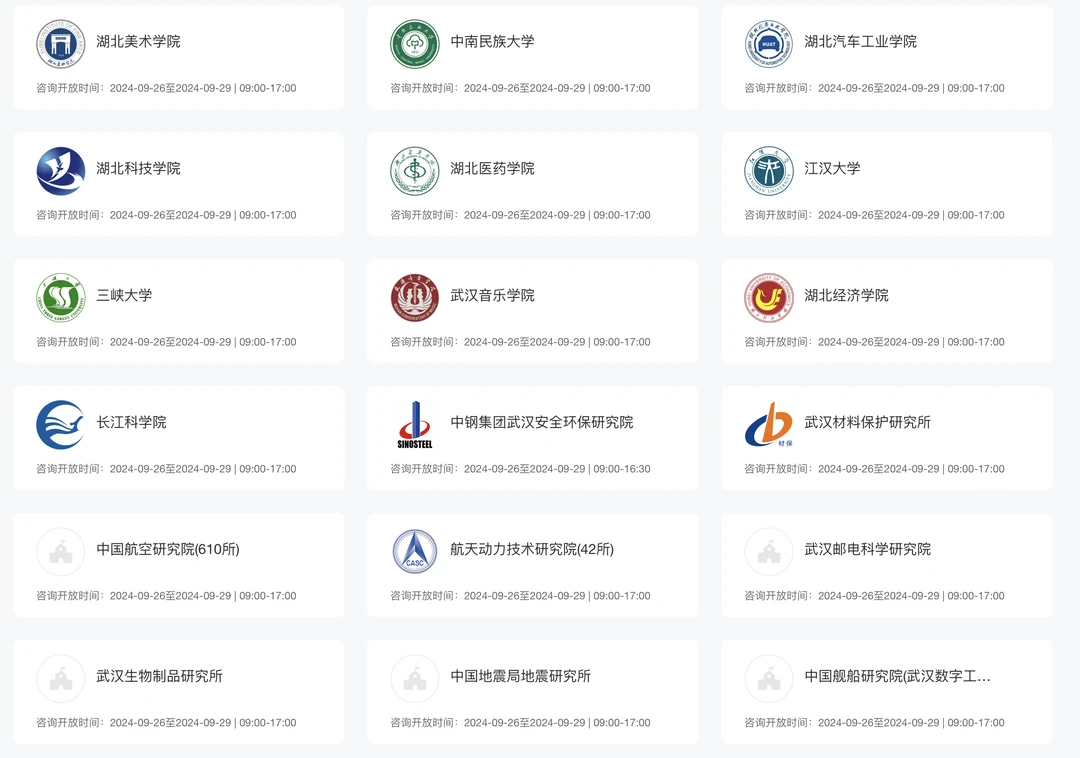Screen dimensions: 1080x758
Task: Choose 湖北经济学院 title
Action: 847,295
